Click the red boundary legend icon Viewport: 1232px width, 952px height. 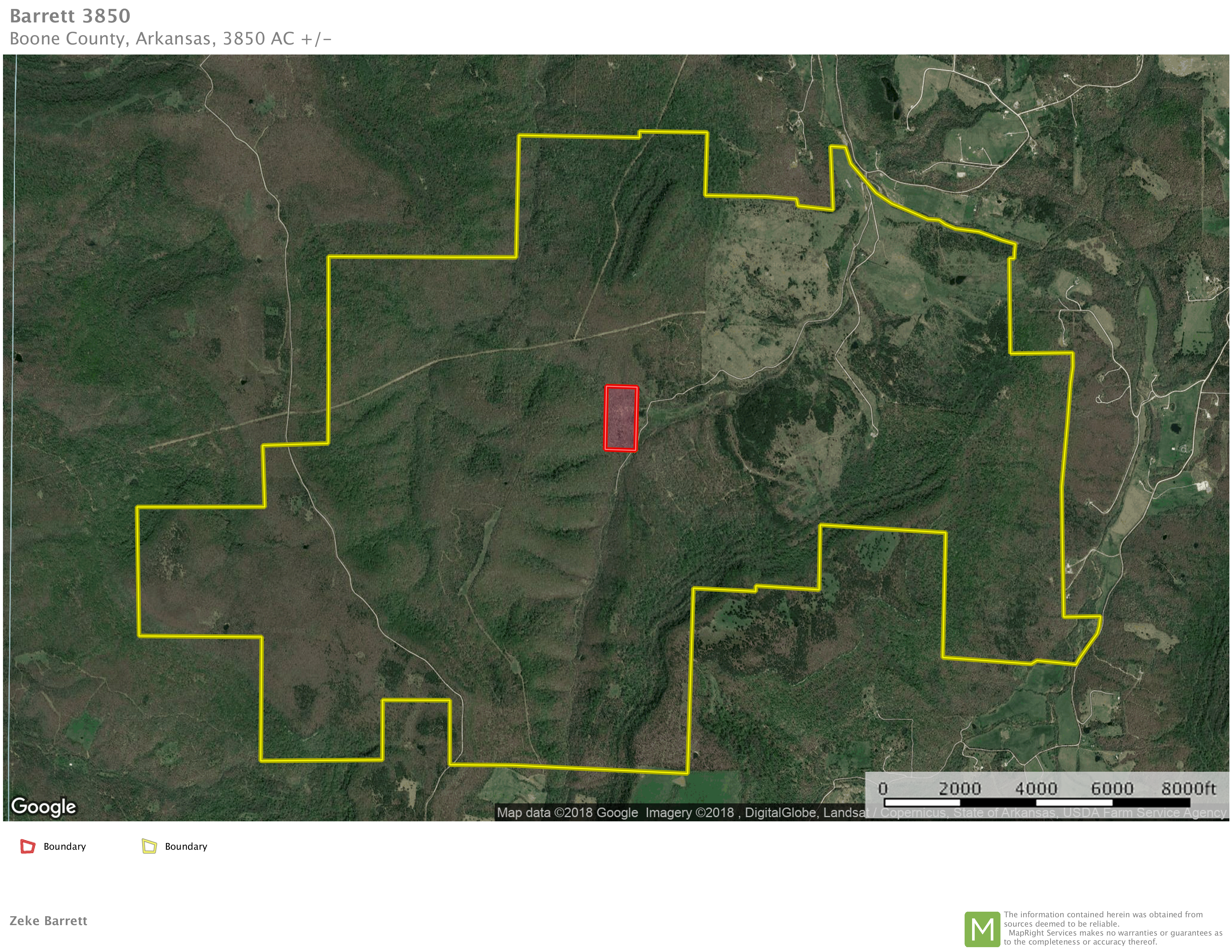point(28,847)
